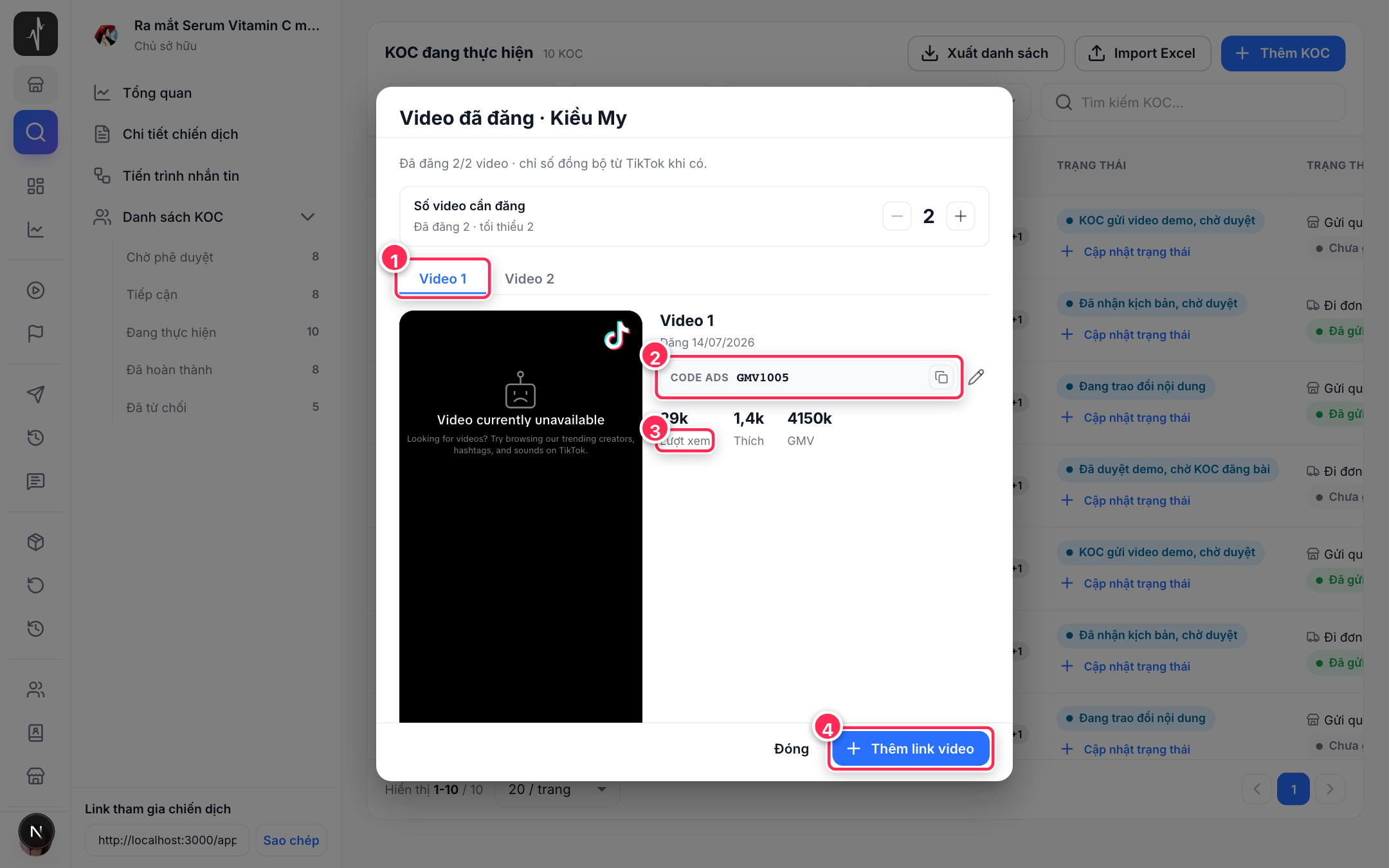The height and width of the screenshot is (868, 1389).
Task: Go to page 1 in pagination
Action: (1293, 789)
